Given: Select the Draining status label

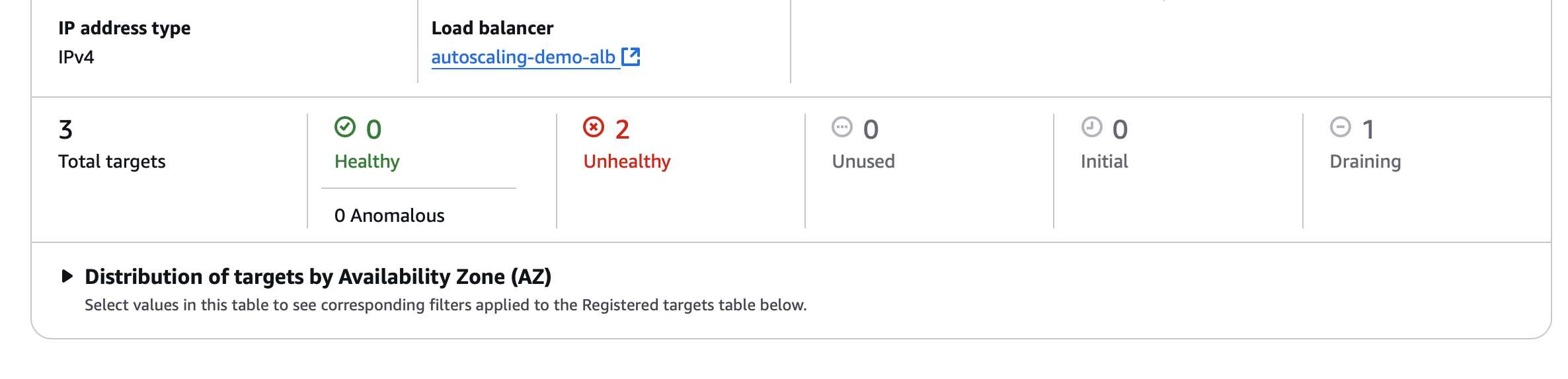Looking at the screenshot, I should (x=1365, y=162).
